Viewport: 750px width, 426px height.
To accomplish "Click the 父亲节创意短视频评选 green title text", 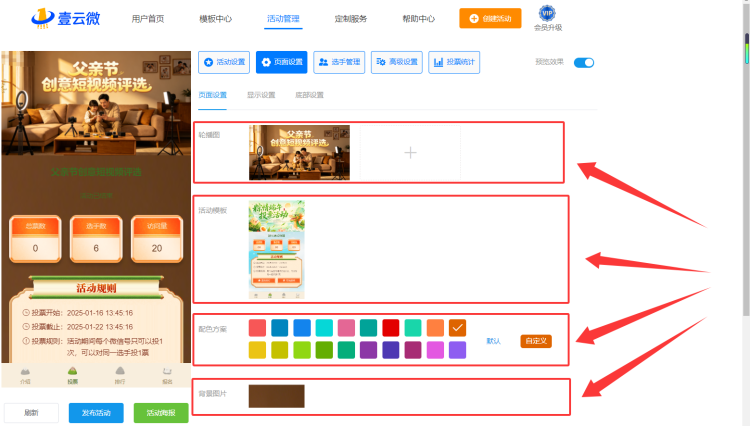I will tap(96, 172).
